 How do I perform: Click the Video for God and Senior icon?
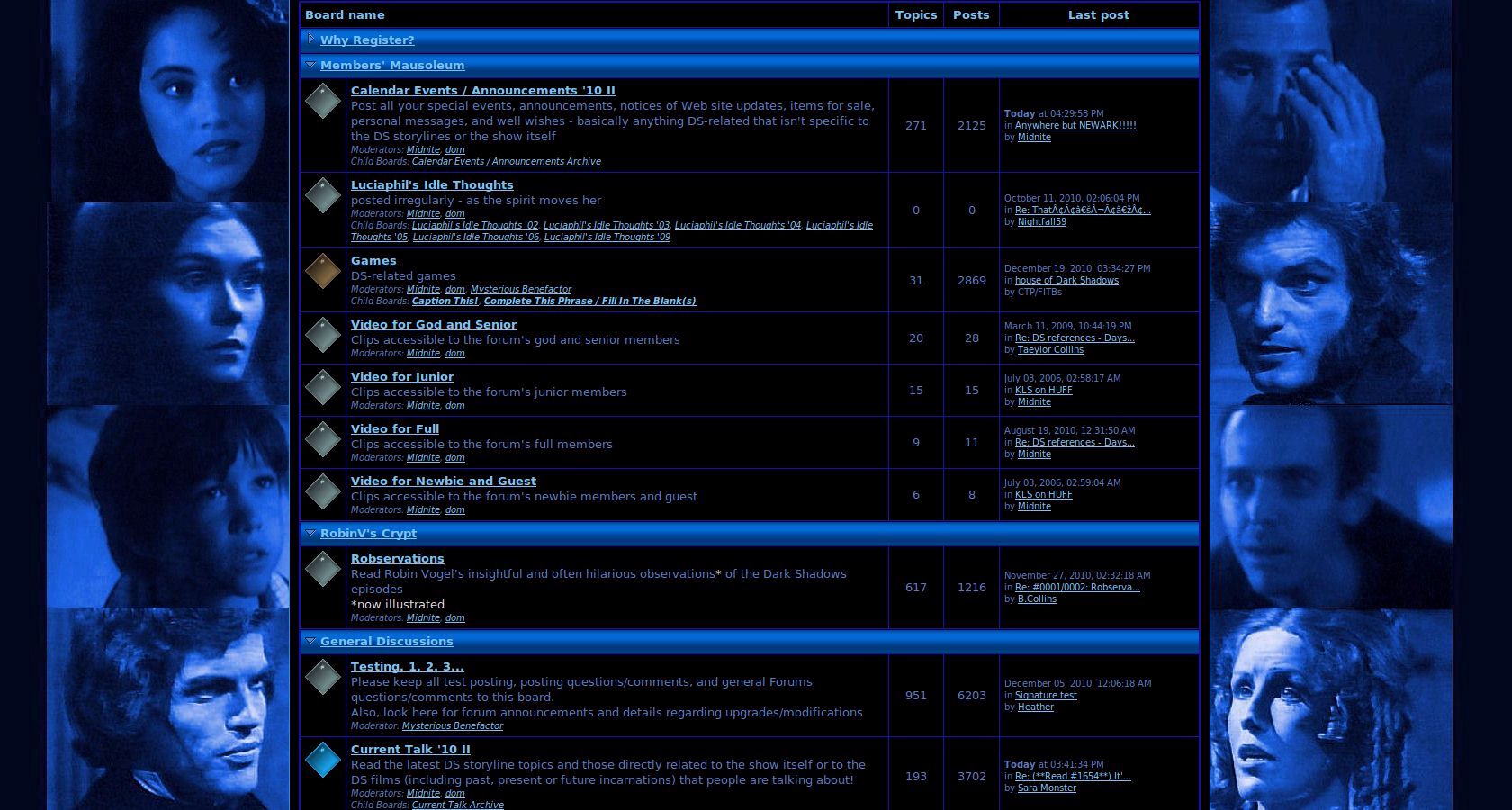[322, 335]
